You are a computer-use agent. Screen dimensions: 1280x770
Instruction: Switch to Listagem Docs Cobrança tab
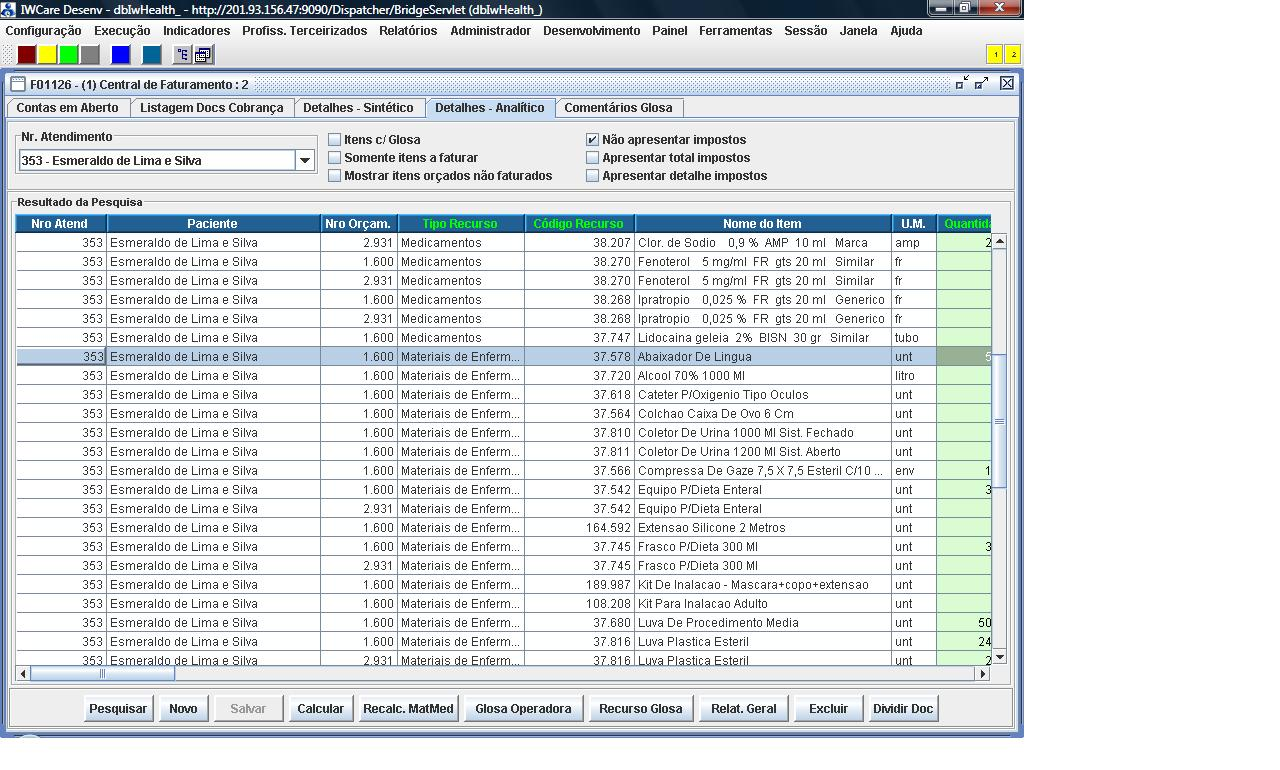pos(212,108)
